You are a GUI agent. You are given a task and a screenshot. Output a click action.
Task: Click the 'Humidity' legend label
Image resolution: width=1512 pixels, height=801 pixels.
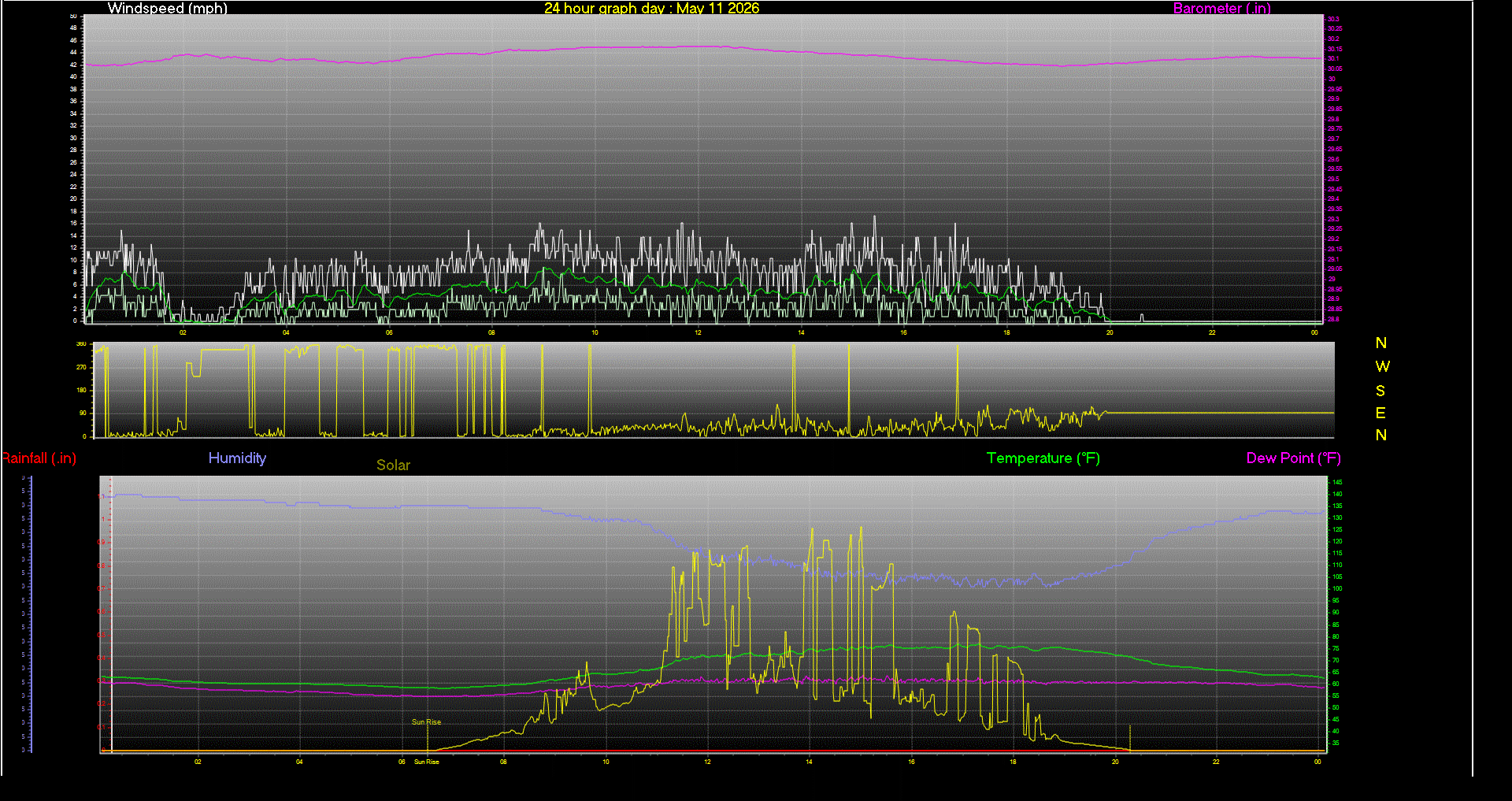[237, 458]
